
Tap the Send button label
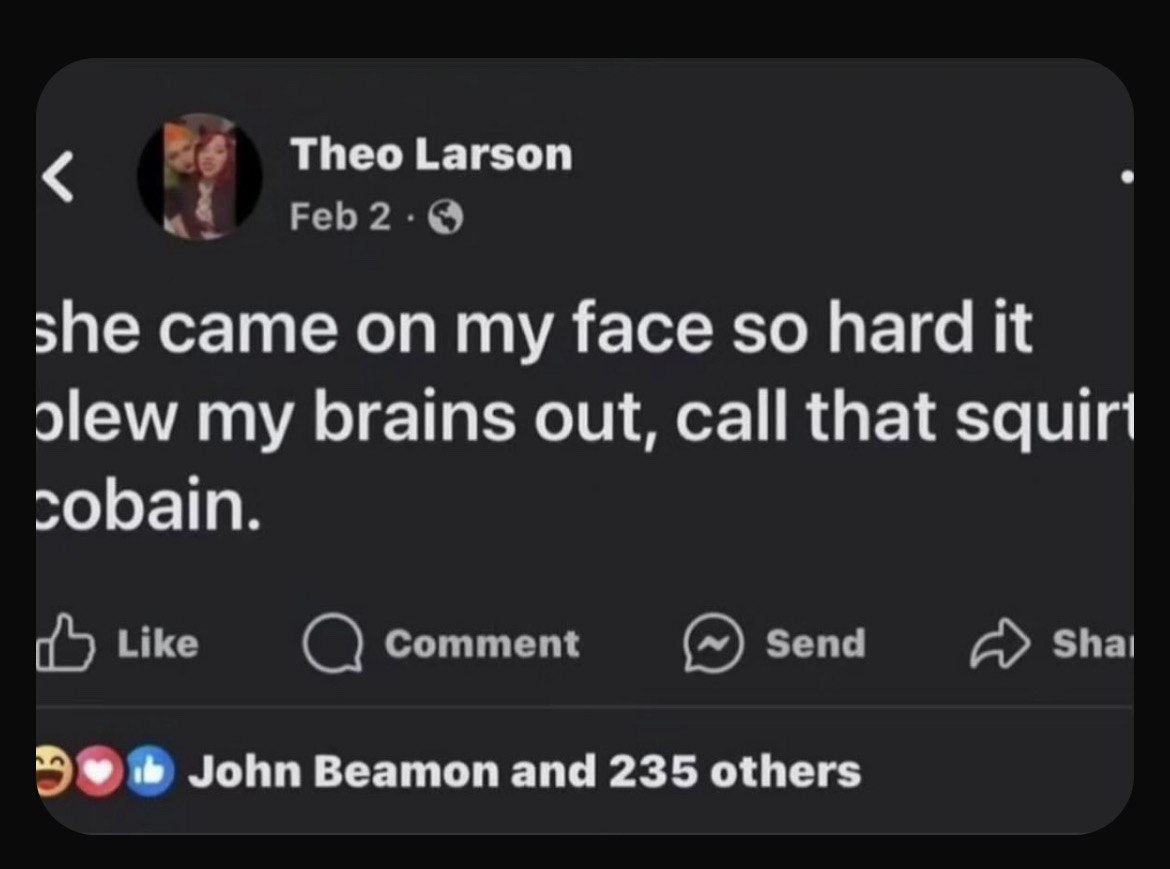(816, 644)
